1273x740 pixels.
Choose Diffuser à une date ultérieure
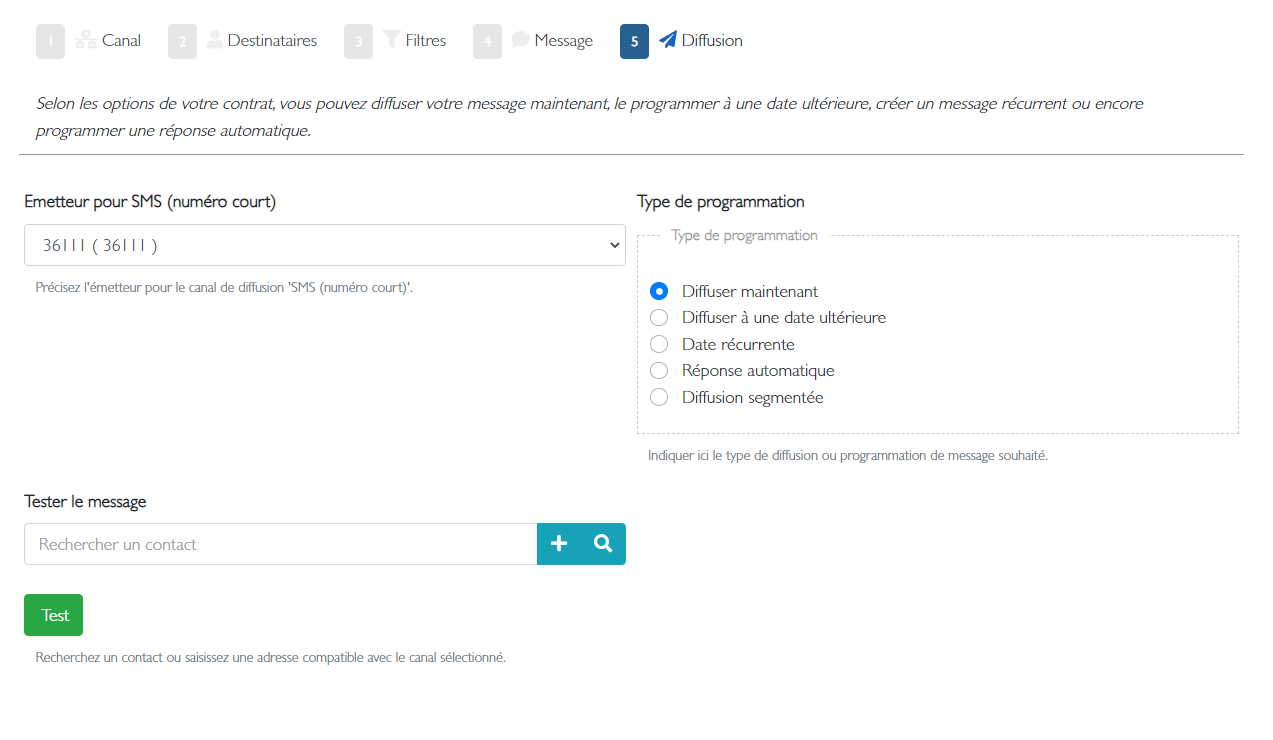659,318
